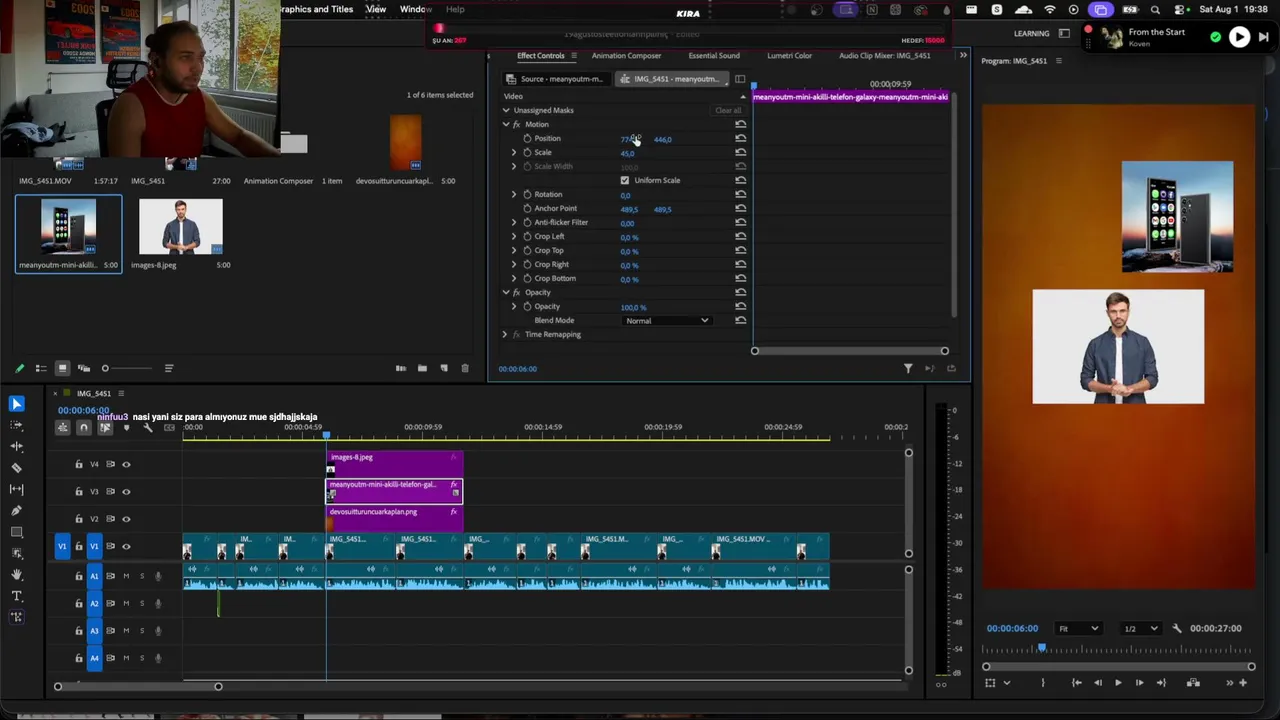Click the Position X value field
Image resolution: width=1280 pixels, height=720 pixels.
coord(629,139)
